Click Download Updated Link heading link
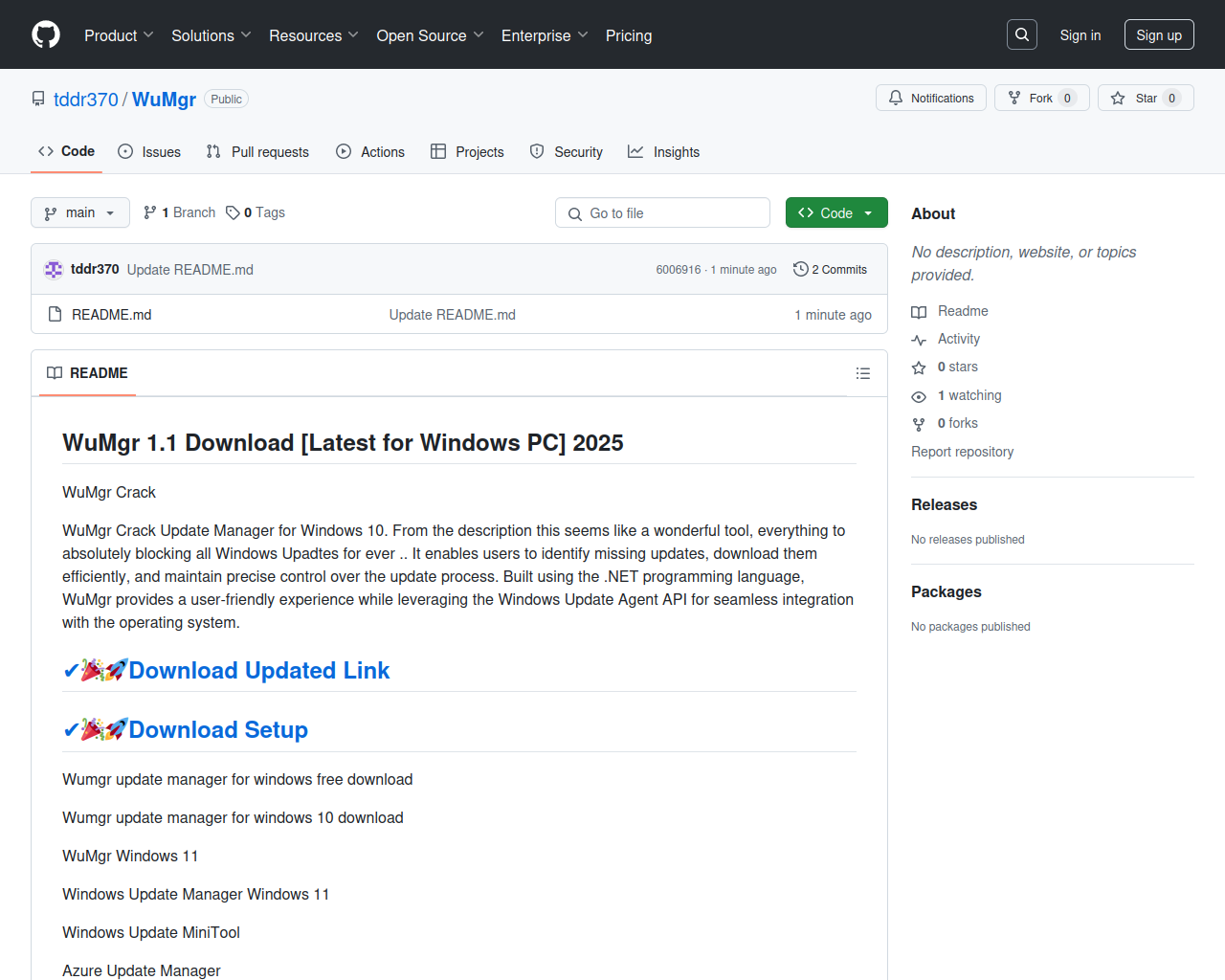This screenshot has width=1225, height=980. click(x=226, y=671)
